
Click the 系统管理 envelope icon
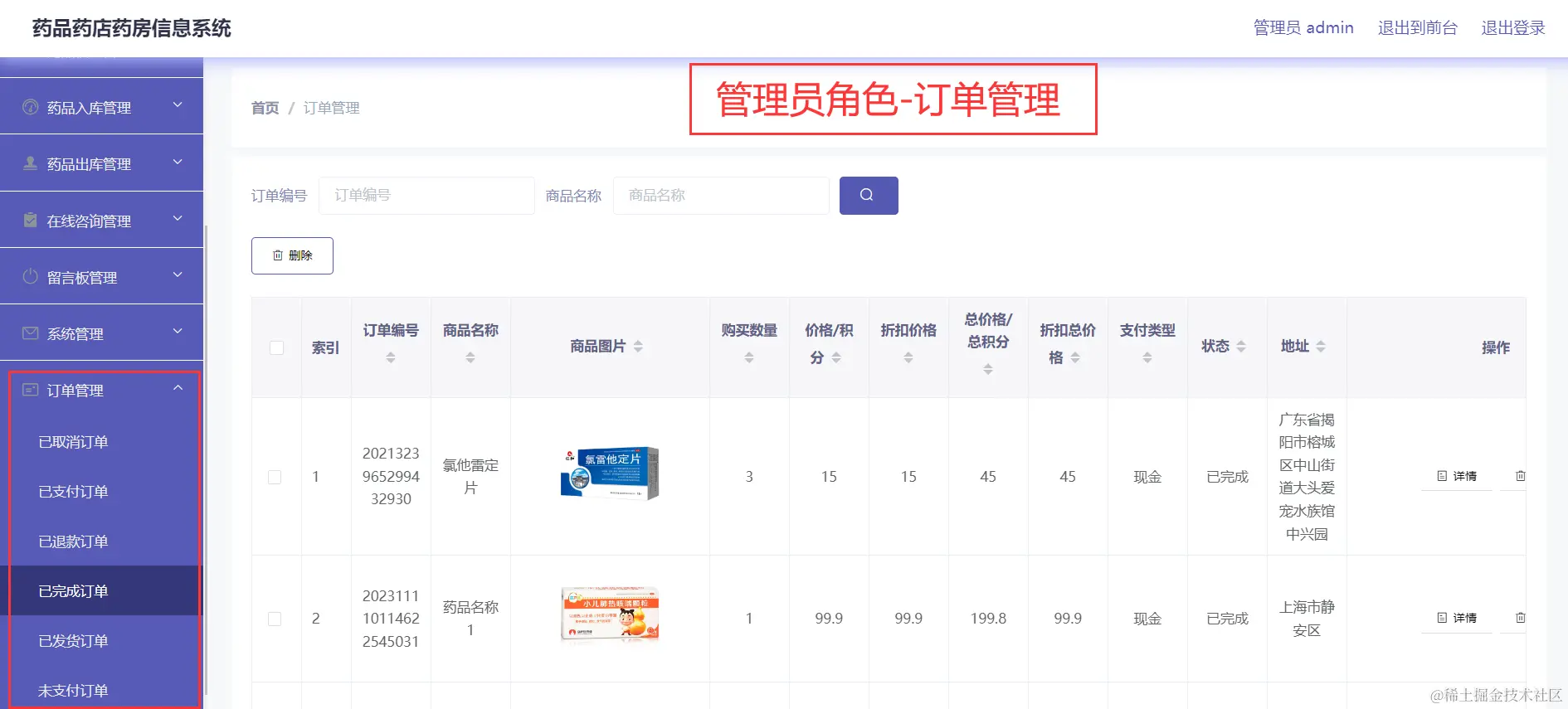click(30, 333)
